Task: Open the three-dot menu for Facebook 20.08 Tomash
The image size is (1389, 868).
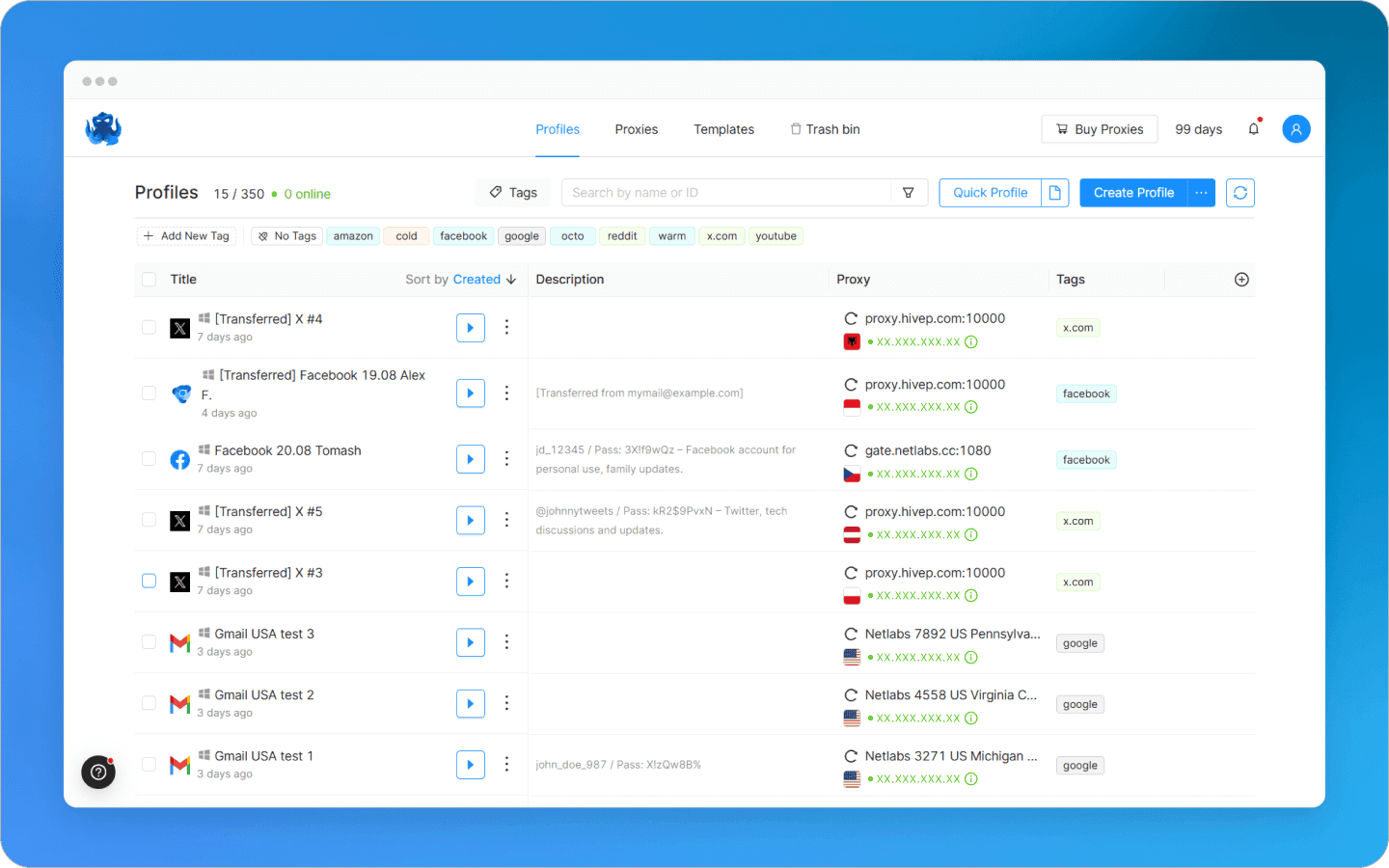Action: [506, 458]
